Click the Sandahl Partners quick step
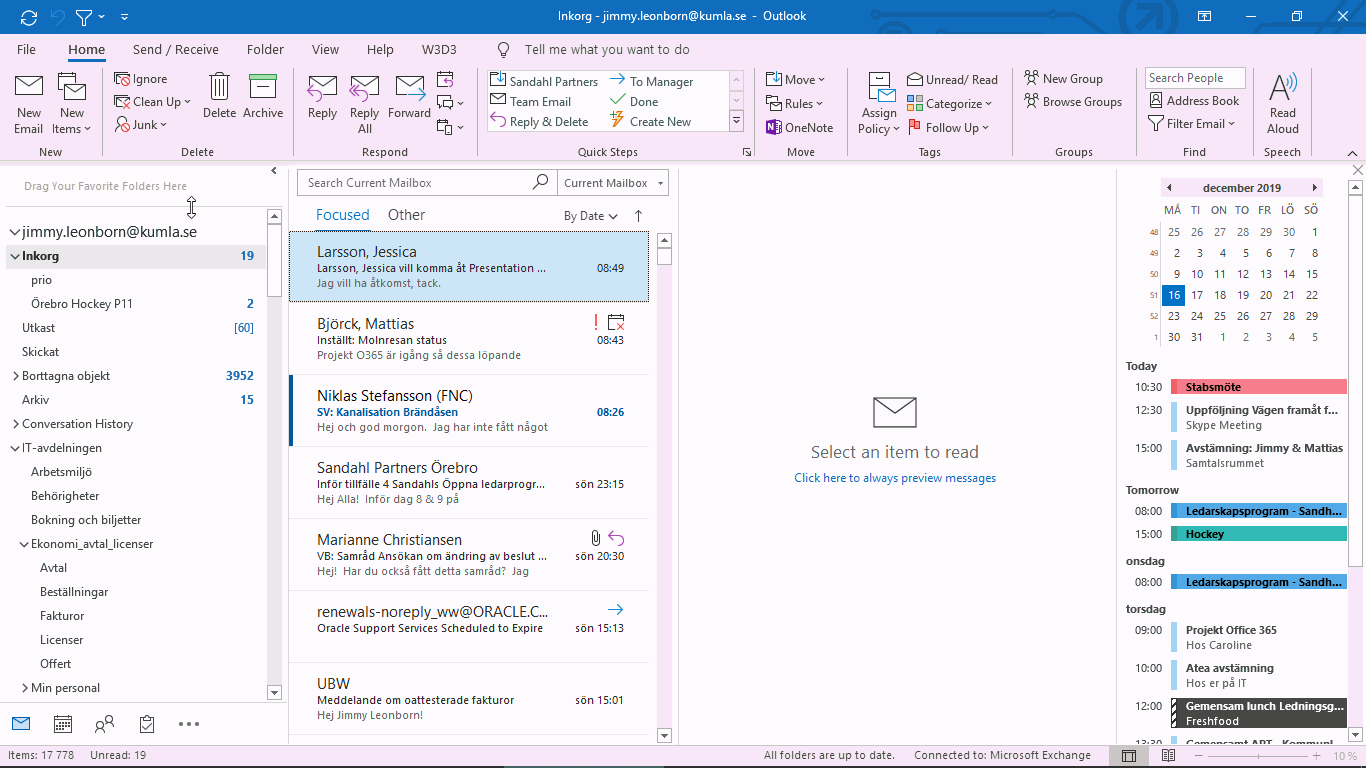This screenshot has height=768, width=1366. (543, 81)
